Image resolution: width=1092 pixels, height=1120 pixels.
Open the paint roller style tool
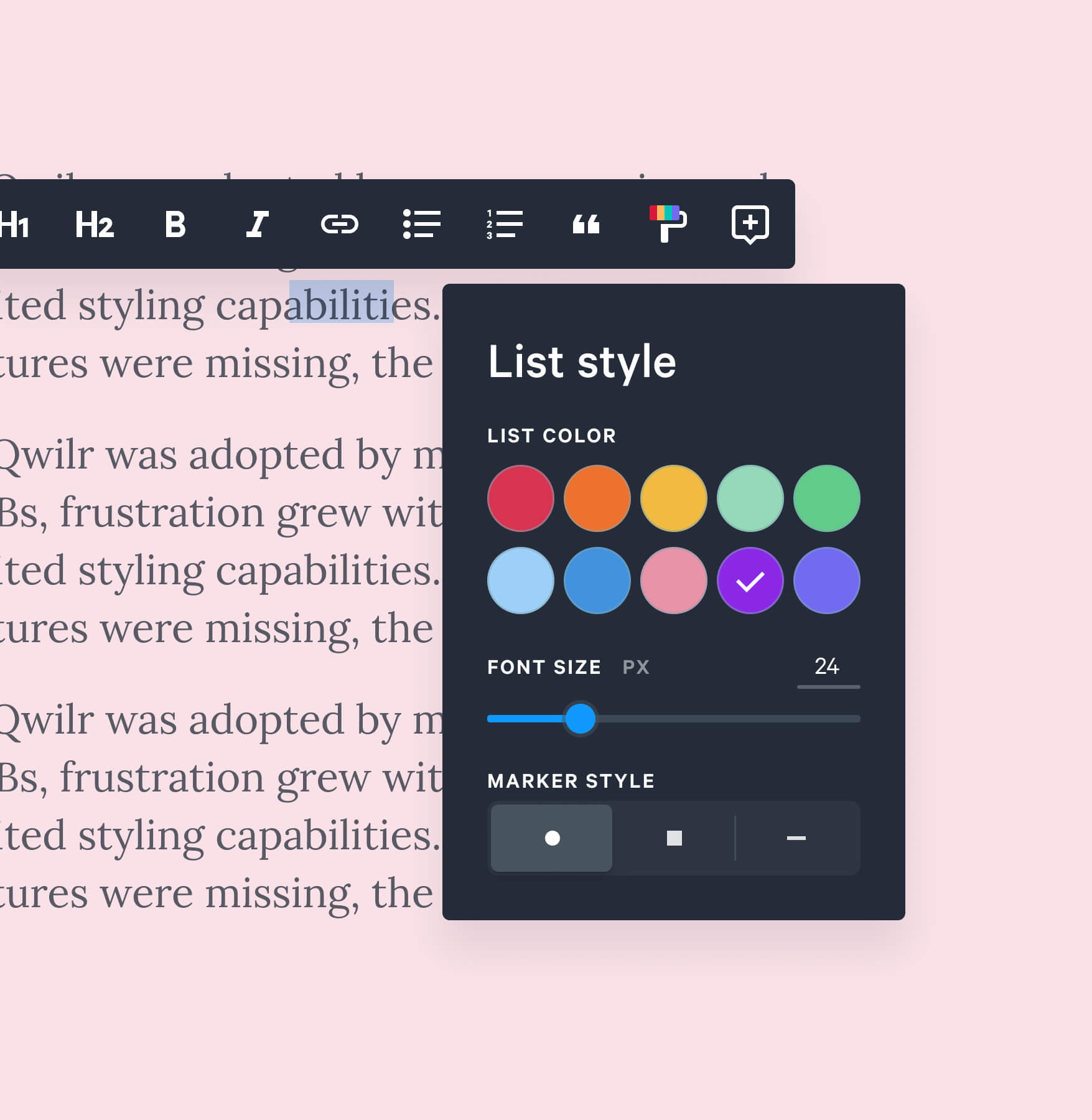pyautogui.click(x=668, y=223)
